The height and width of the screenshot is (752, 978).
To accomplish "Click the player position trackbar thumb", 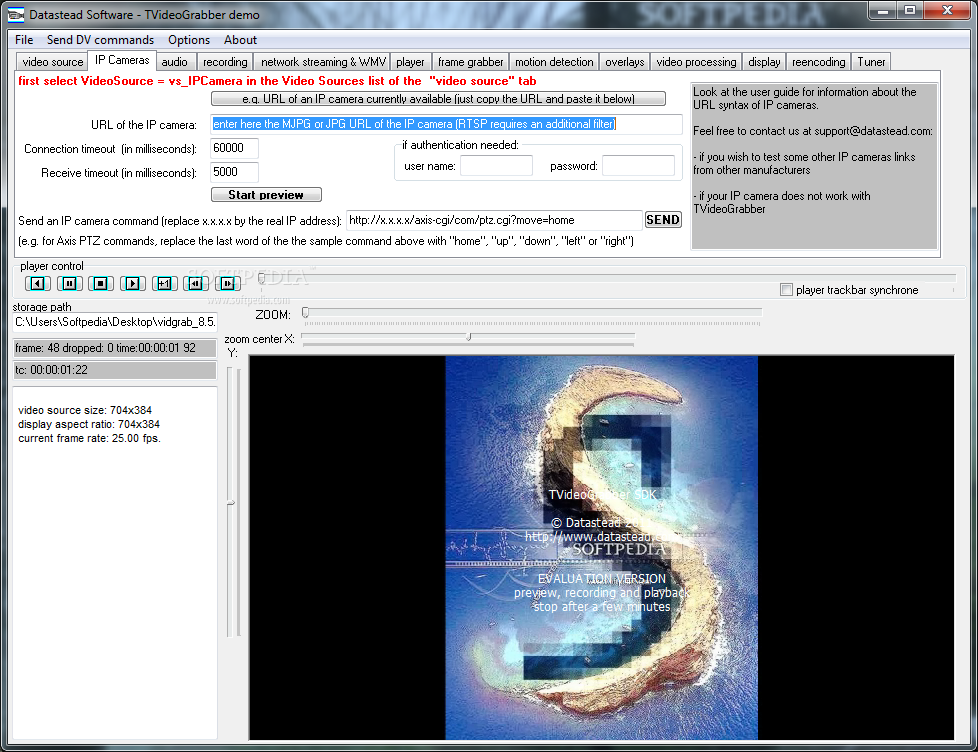I will click(x=261, y=278).
